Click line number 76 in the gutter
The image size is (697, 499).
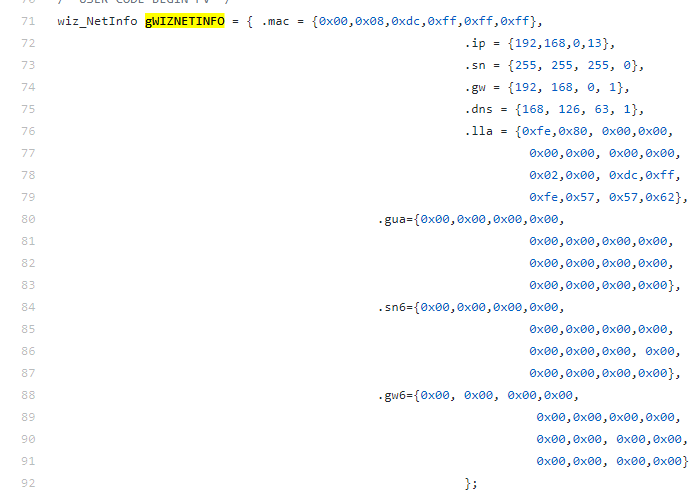pyautogui.click(x=28, y=131)
